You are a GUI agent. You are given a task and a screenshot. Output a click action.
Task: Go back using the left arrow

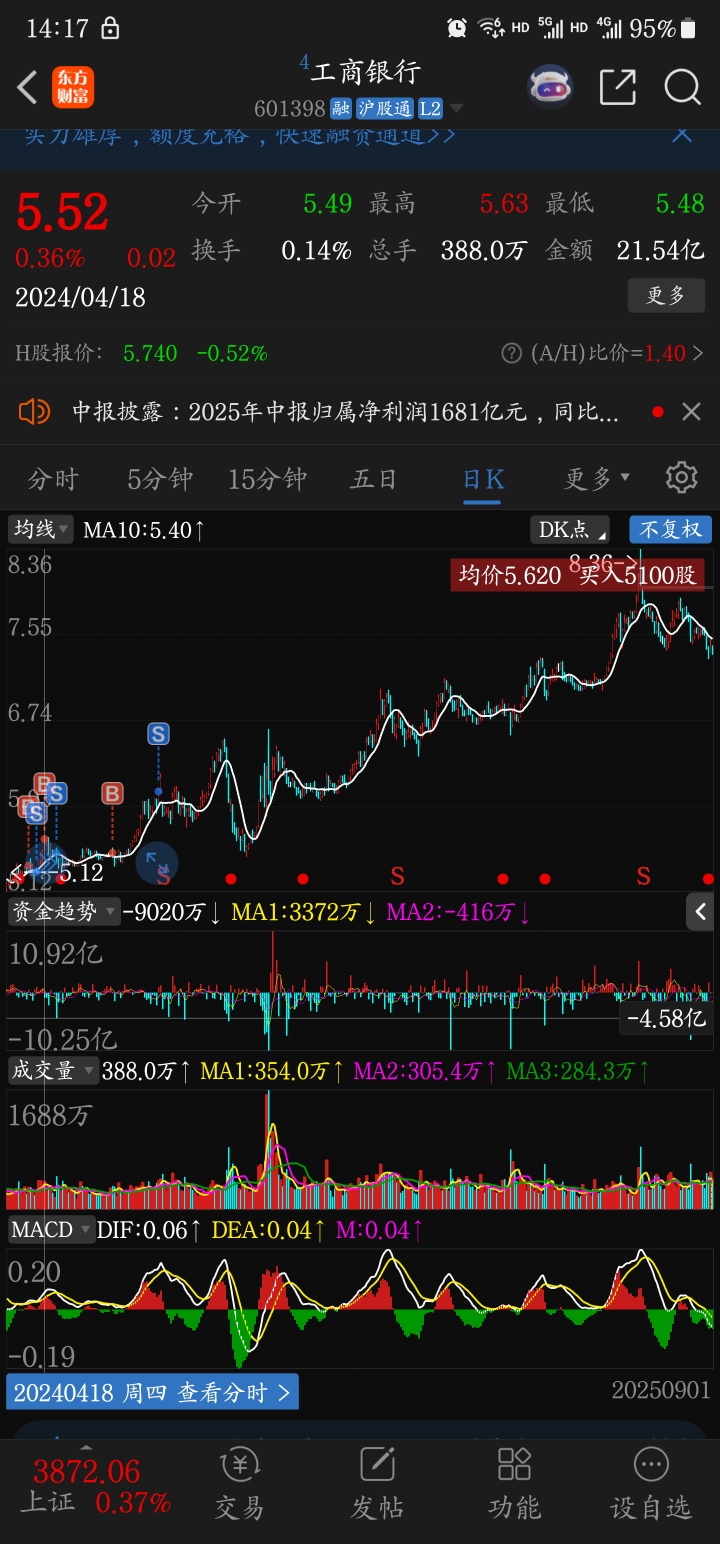point(28,88)
